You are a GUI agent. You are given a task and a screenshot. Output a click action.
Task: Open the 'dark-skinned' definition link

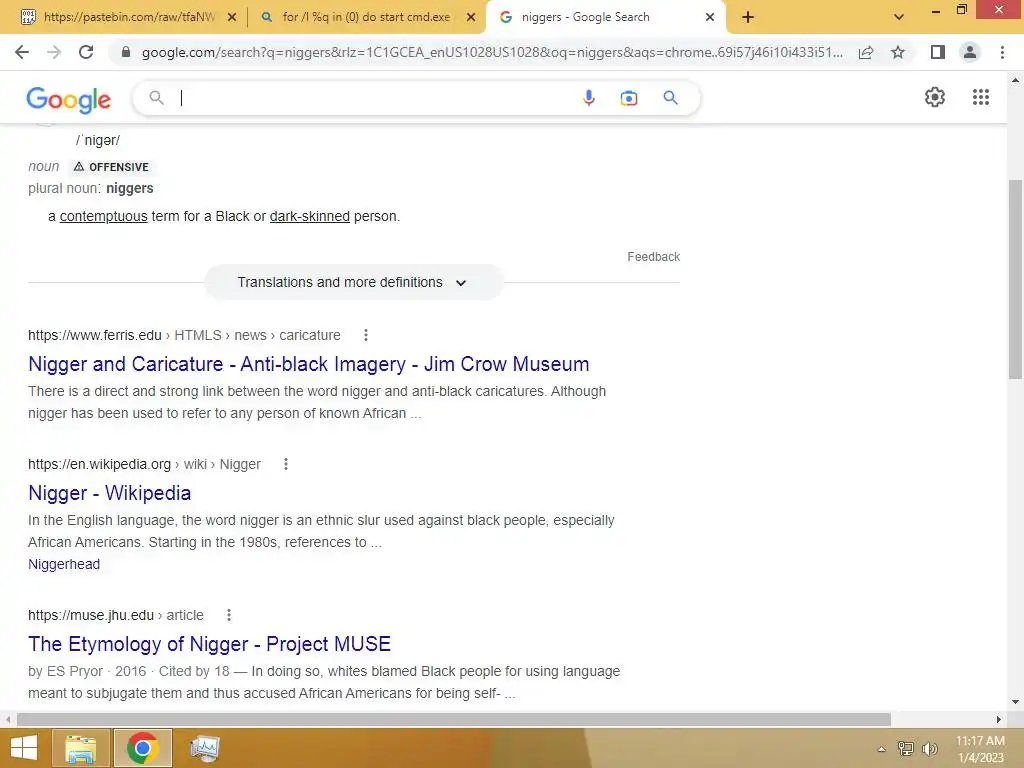pyautogui.click(x=310, y=216)
